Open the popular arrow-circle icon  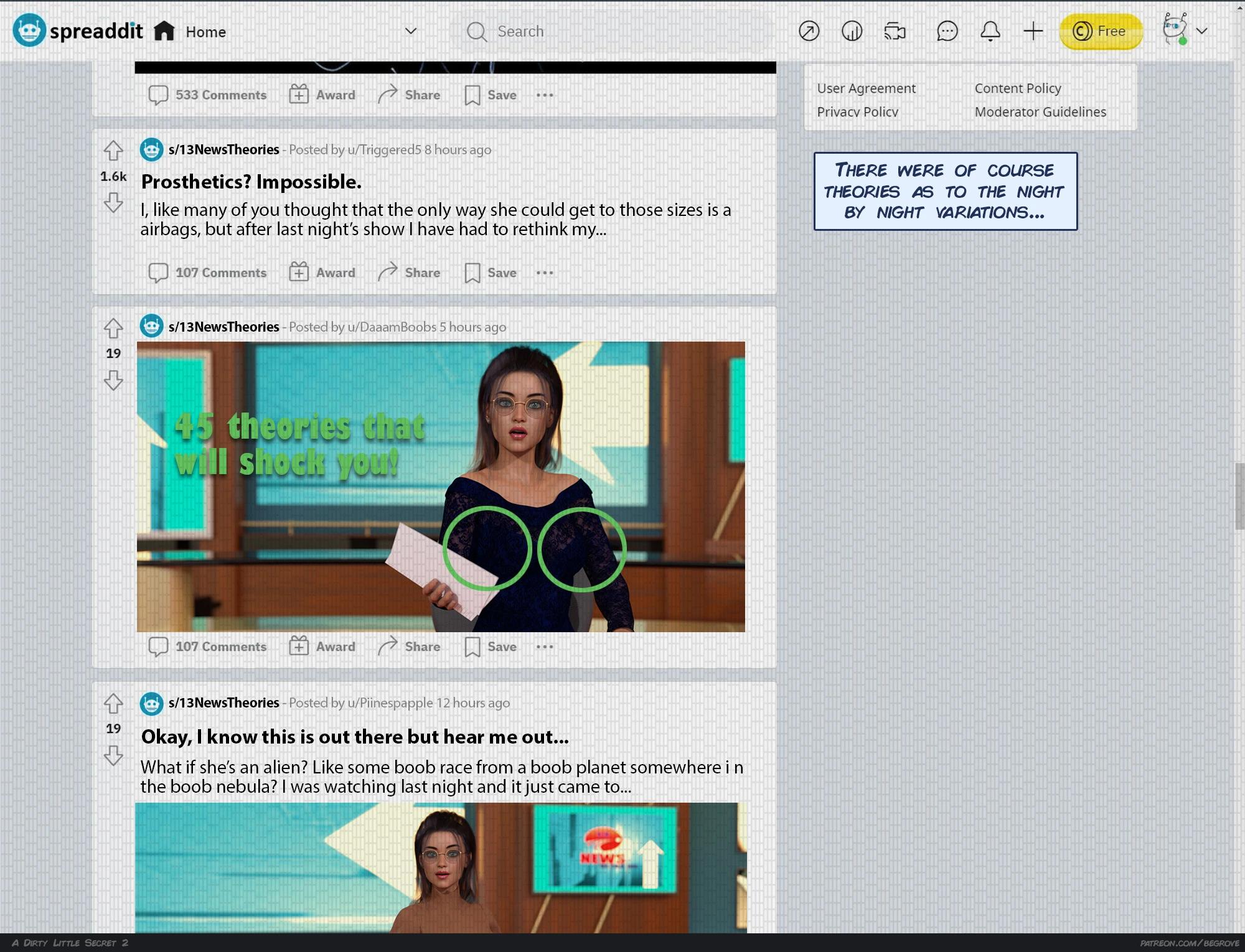click(809, 31)
